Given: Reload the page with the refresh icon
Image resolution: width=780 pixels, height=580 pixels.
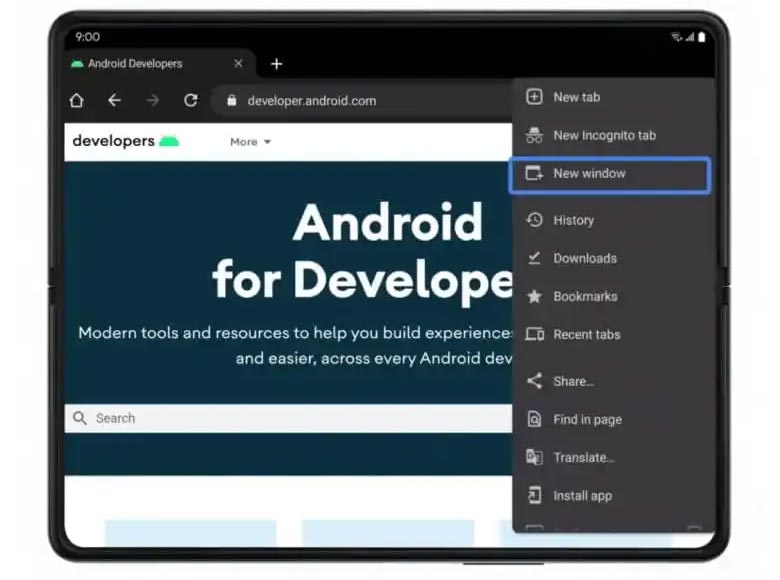Looking at the screenshot, I should click(x=191, y=100).
